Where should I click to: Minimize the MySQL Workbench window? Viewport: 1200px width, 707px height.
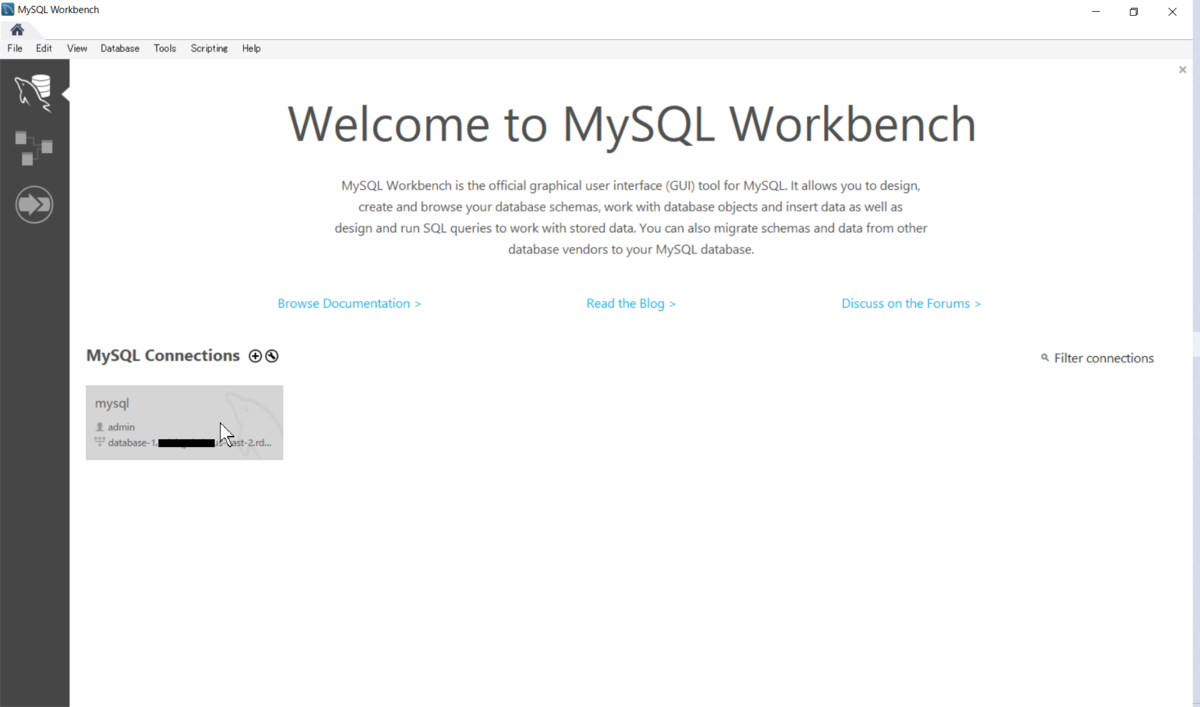point(1096,11)
